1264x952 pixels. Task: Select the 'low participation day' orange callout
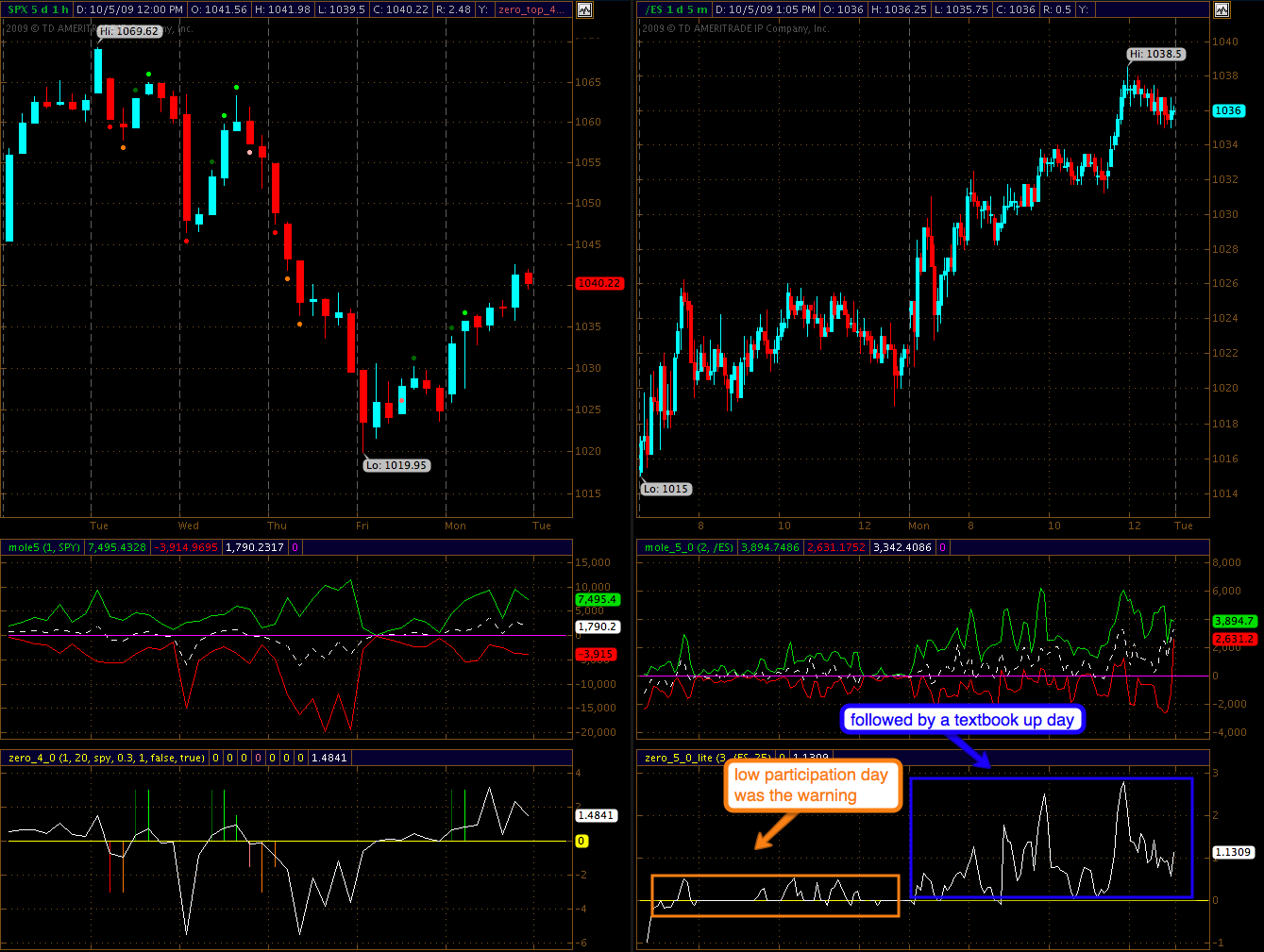coord(812,785)
